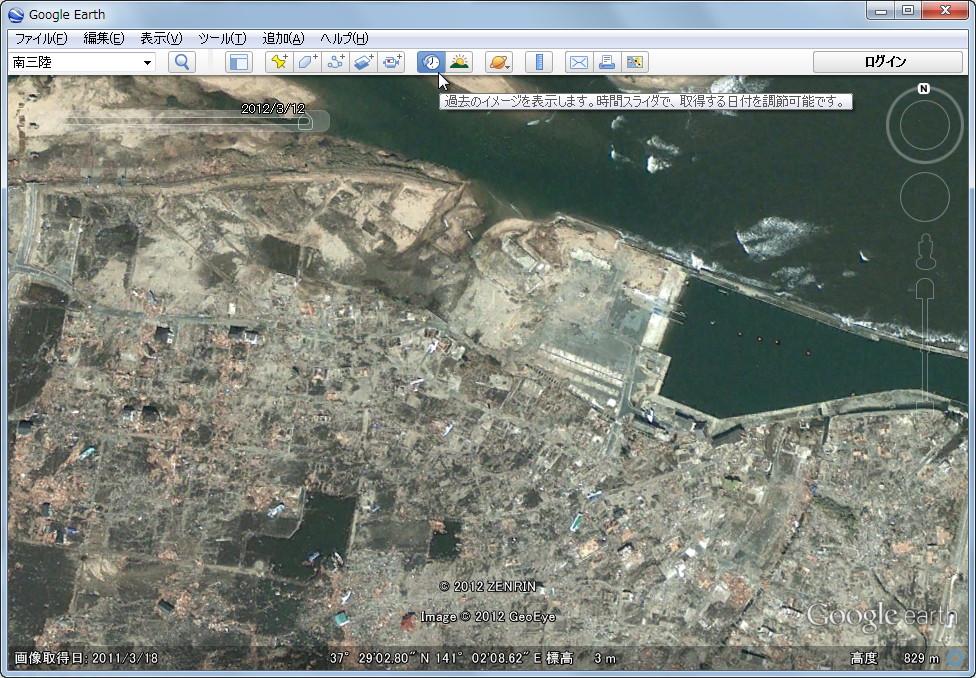Select the add path tool
Viewport: 976px width, 678px height.
click(336, 62)
